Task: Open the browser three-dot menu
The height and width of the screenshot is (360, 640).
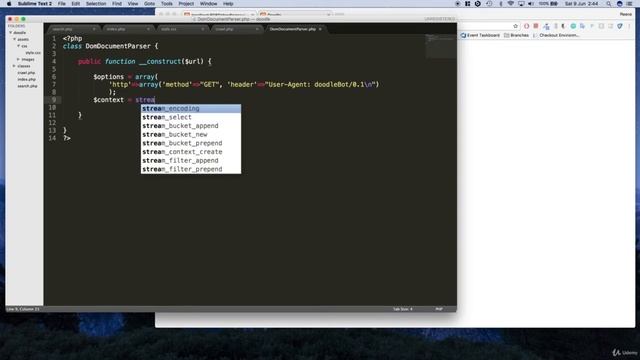Action: 629,26
